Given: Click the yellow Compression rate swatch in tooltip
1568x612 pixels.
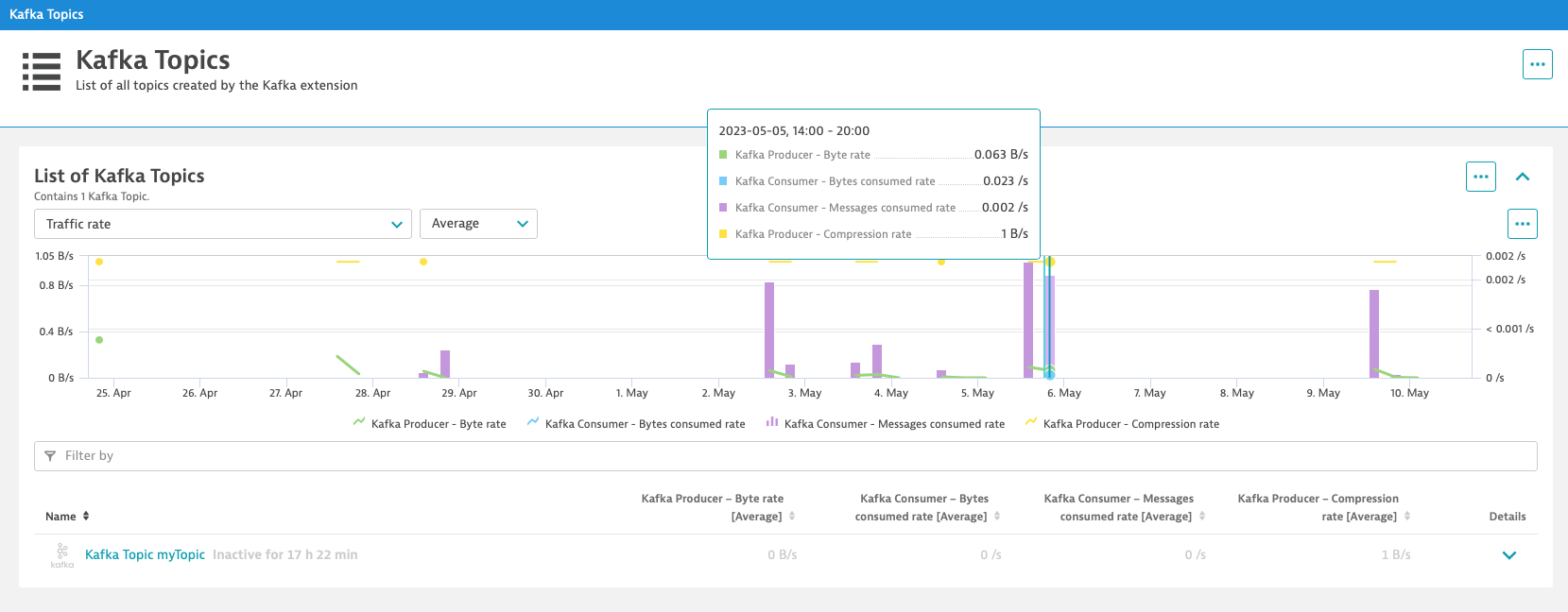Looking at the screenshot, I should click(x=723, y=234).
